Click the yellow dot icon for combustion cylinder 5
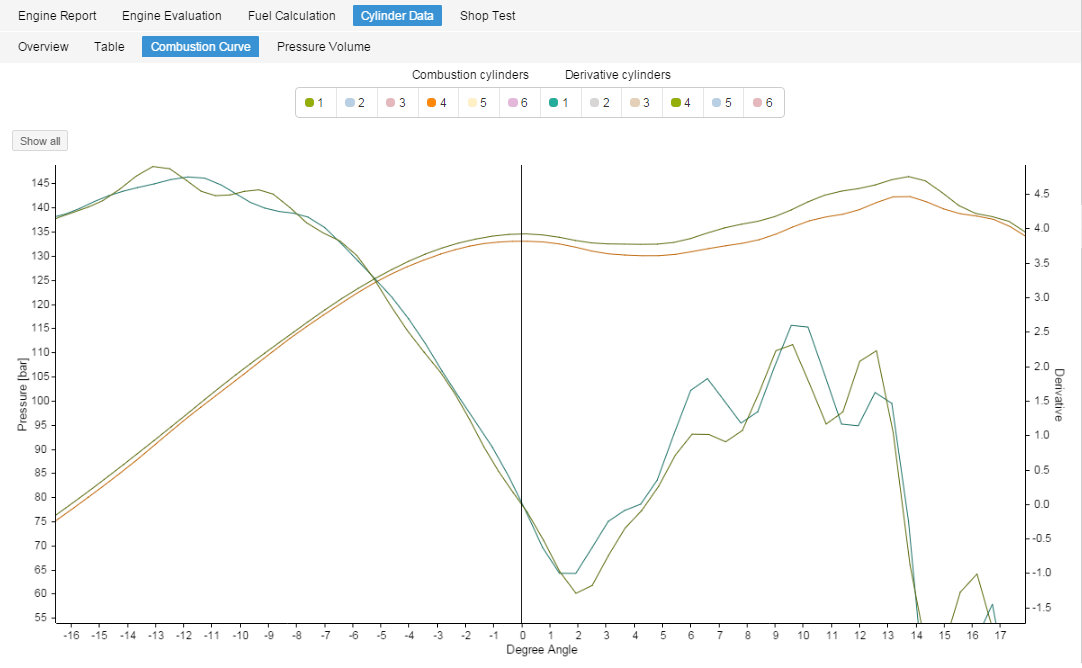Image resolution: width=1082 pixels, height=668 pixels. pos(471,102)
